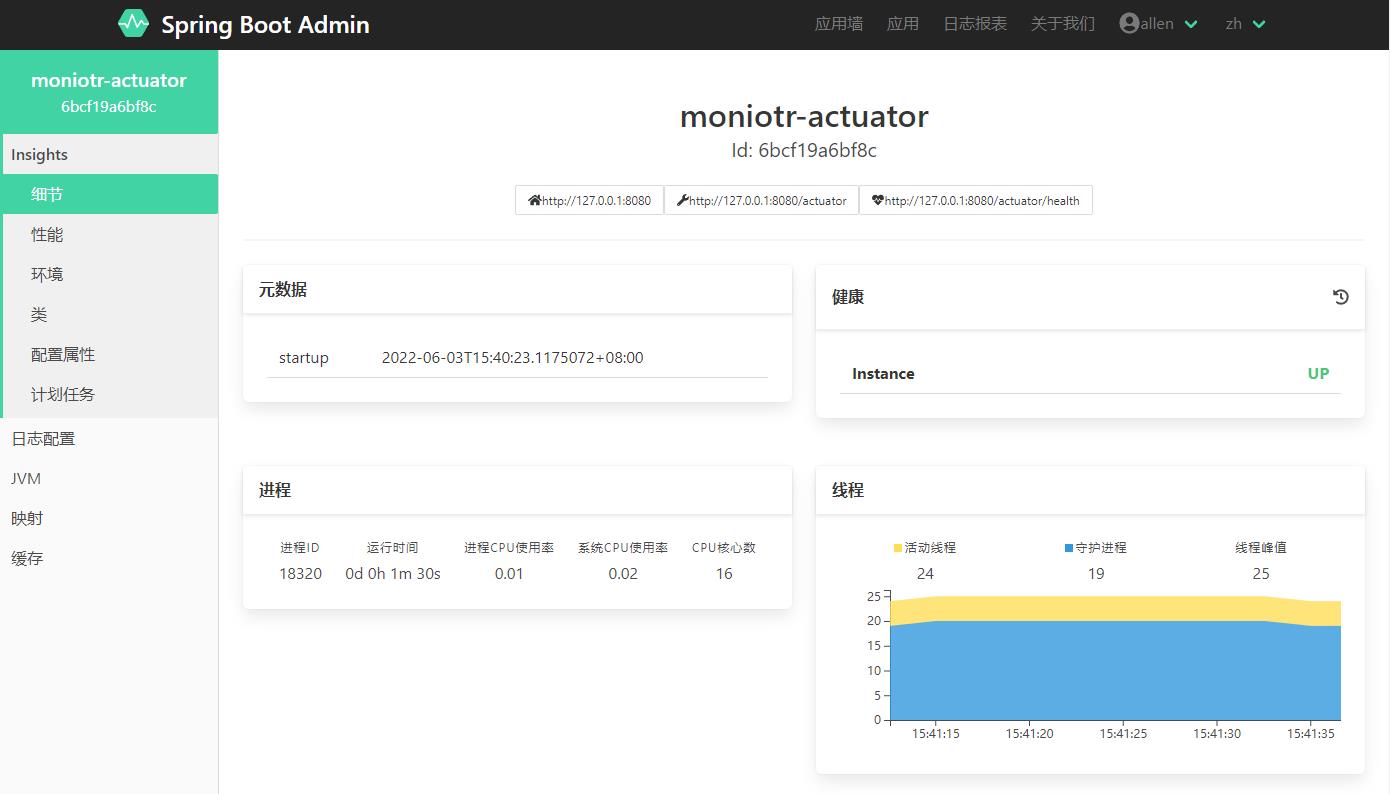The width and height of the screenshot is (1390, 794).
Task: Open the /actuator management link
Action: (x=761, y=200)
